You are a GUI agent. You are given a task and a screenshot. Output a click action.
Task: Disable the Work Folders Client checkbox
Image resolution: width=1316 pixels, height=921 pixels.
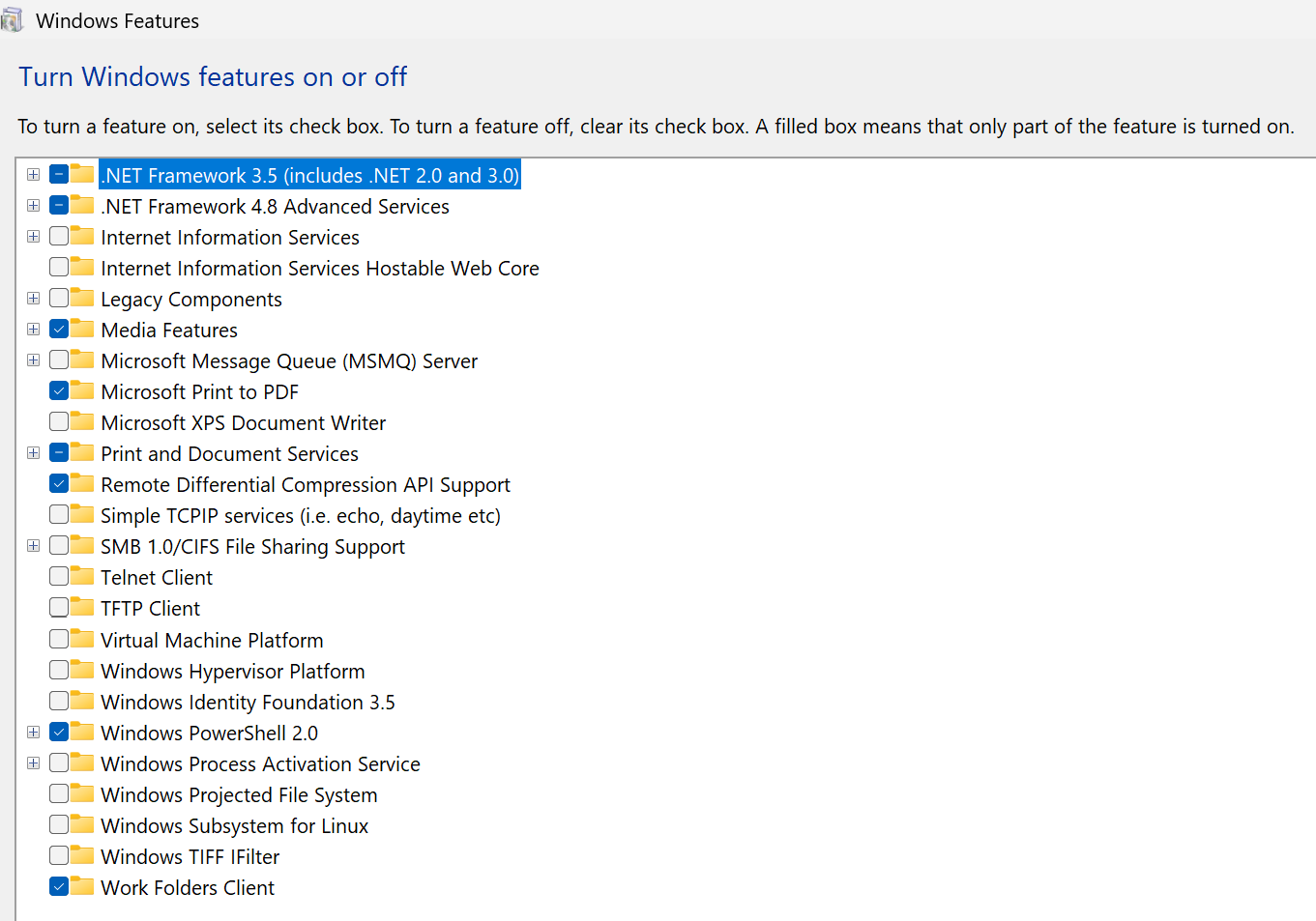60,886
